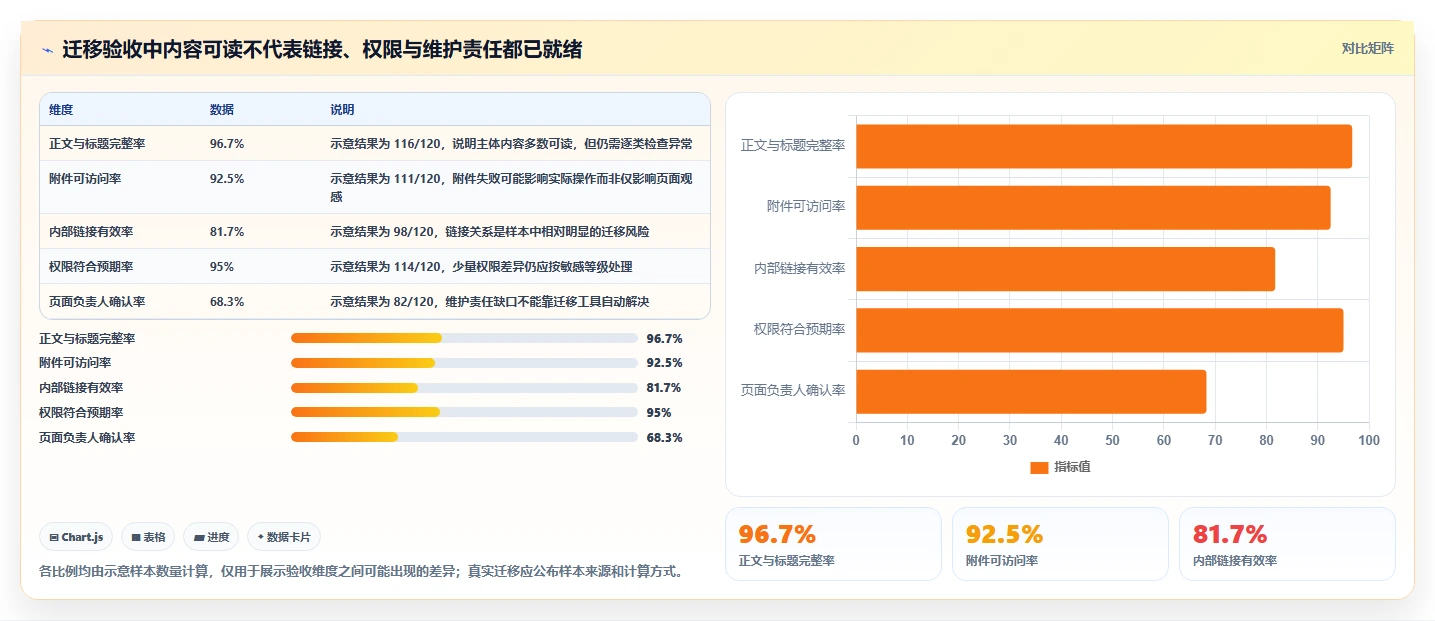The width and height of the screenshot is (1435, 621).
Task: Click table cell 正文与标题完整率
Action: (x=97, y=144)
